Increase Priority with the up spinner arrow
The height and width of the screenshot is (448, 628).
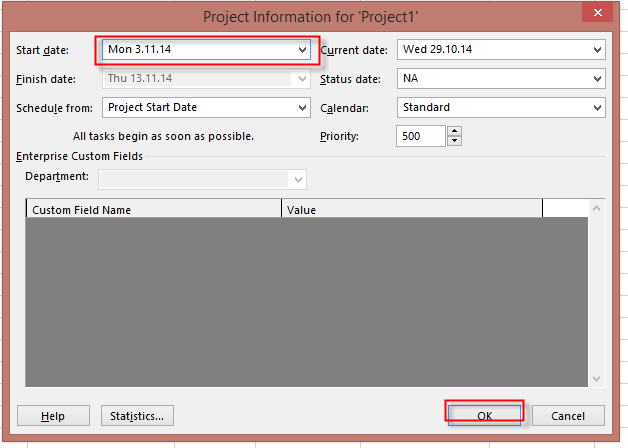click(x=454, y=131)
